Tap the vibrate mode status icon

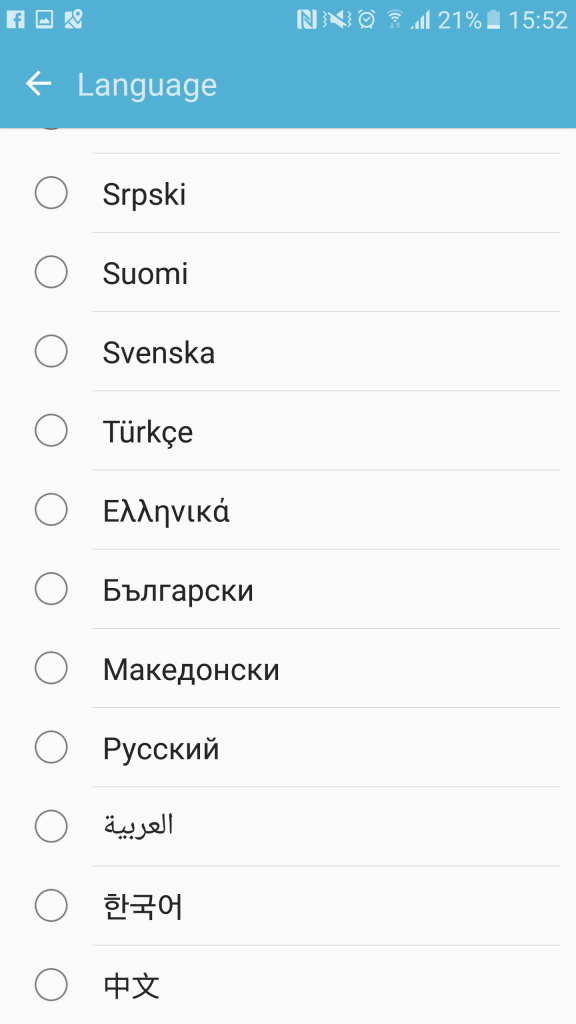tap(337, 20)
